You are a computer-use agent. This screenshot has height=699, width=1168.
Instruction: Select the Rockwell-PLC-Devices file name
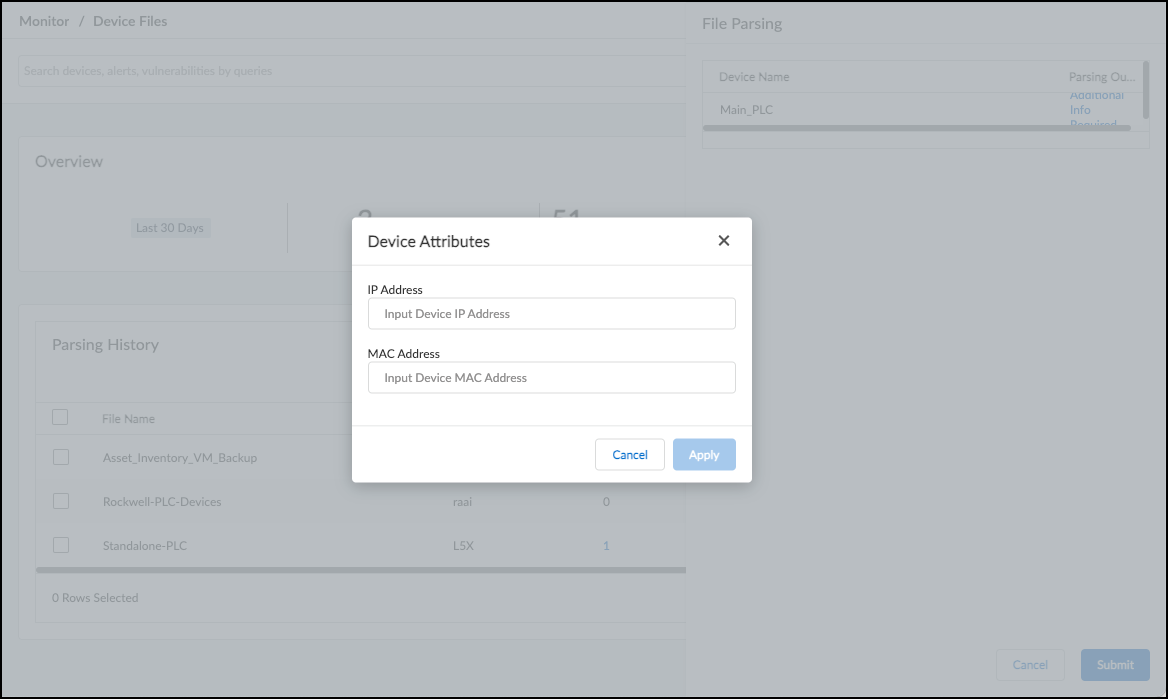click(162, 502)
